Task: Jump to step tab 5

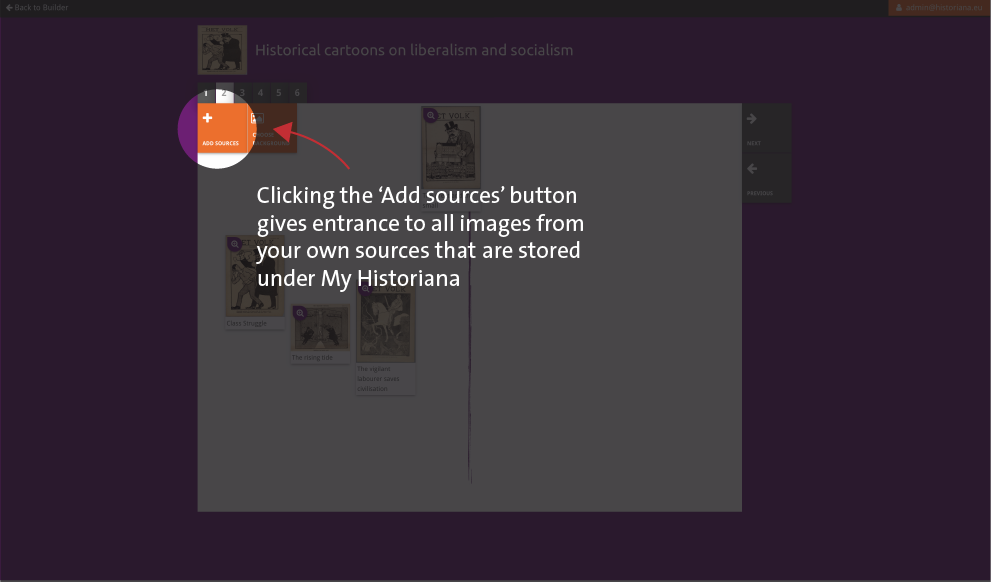Action: [278, 93]
